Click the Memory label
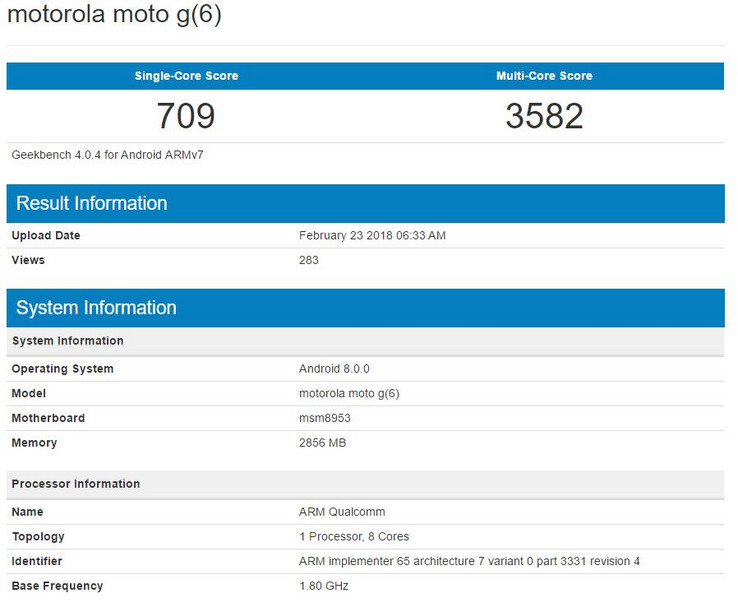738x612 pixels. (x=34, y=443)
